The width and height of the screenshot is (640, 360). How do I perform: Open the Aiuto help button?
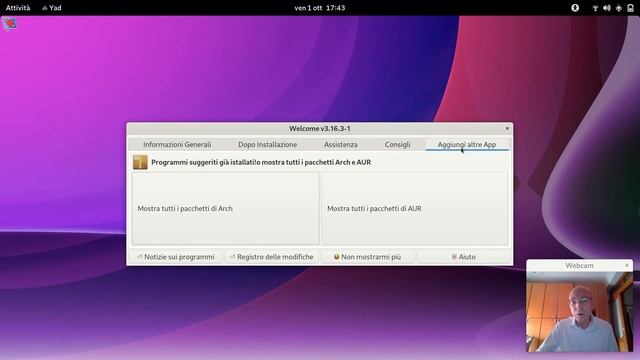[464, 257]
